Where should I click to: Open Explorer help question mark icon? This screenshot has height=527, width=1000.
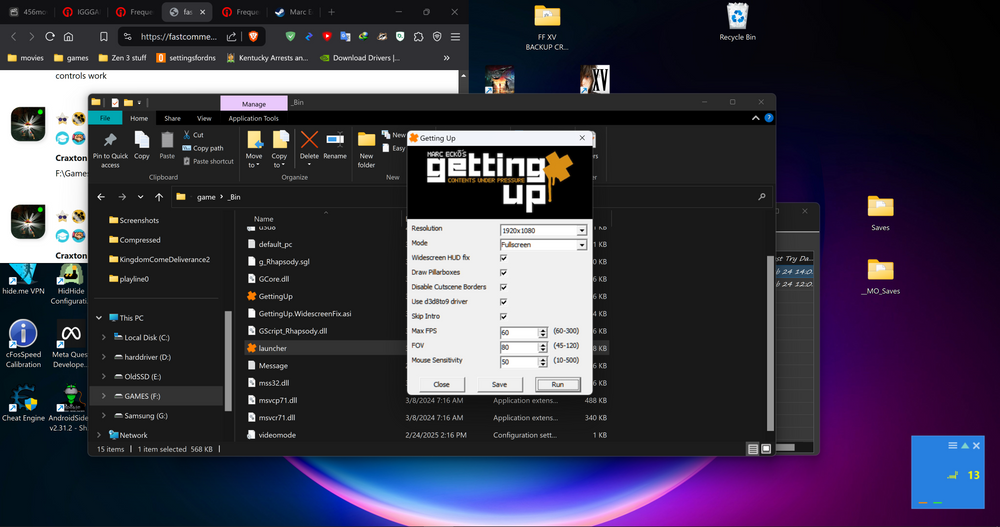click(x=768, y=118)
